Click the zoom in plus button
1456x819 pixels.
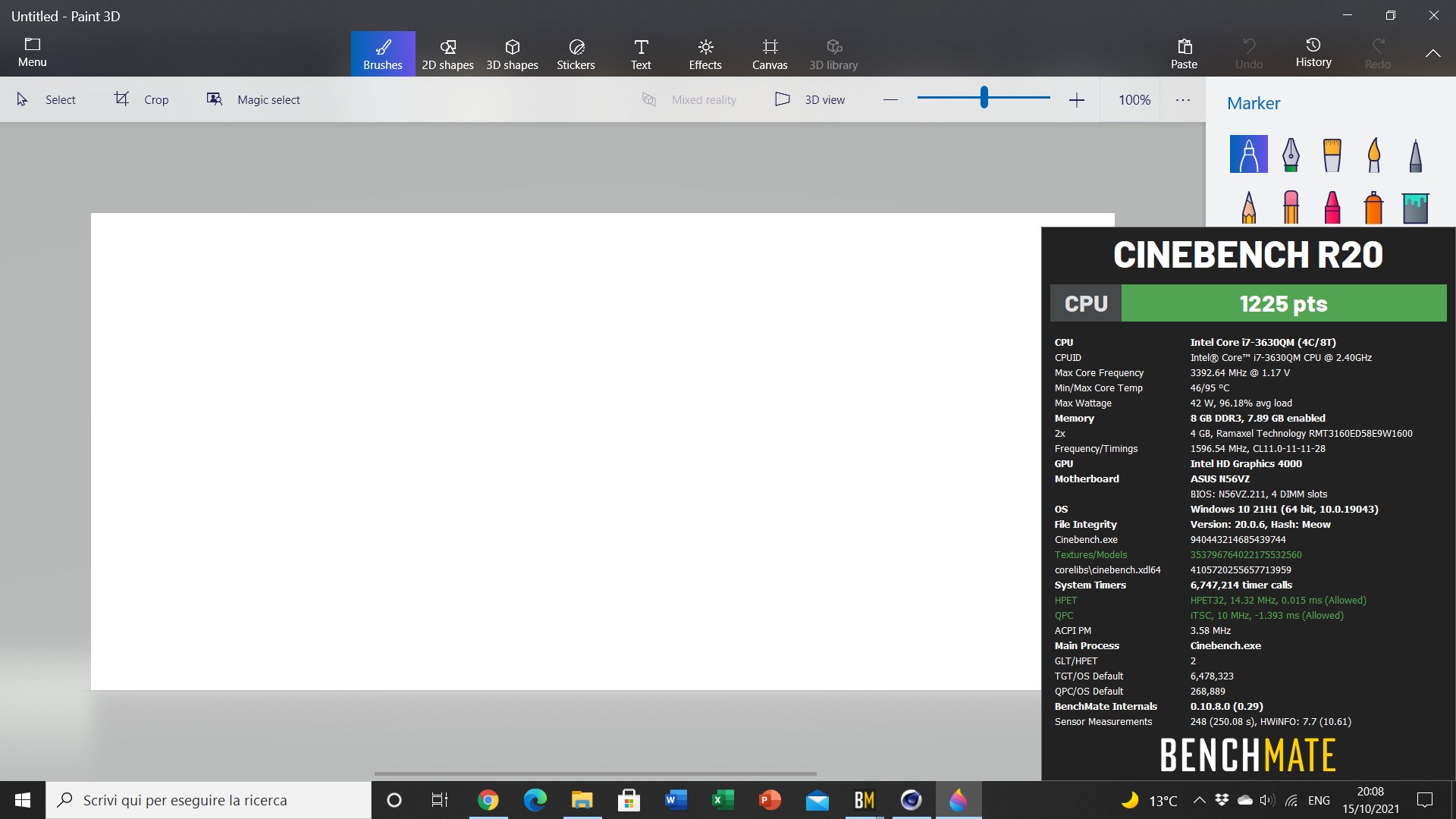click(x=1076, y=99)
